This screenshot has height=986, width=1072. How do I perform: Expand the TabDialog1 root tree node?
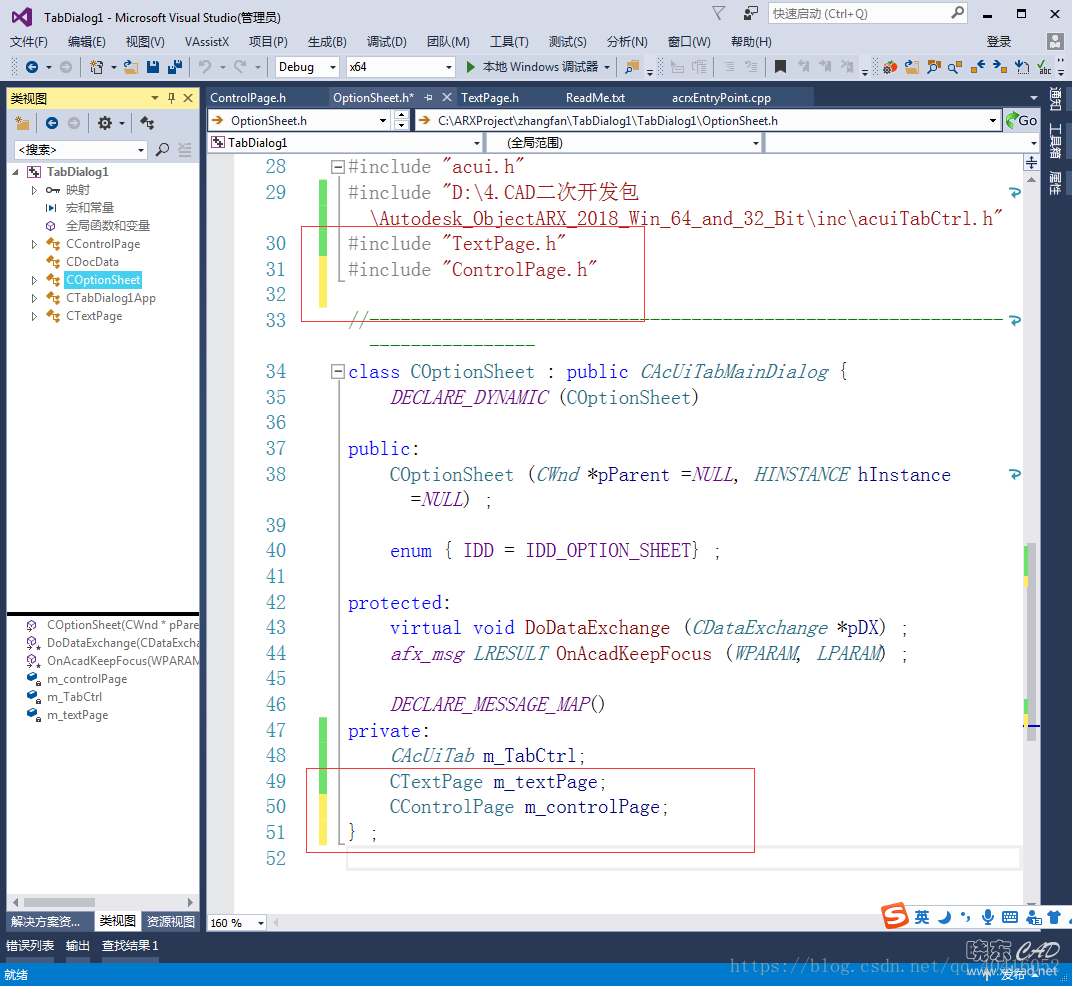tap(15, 172)
